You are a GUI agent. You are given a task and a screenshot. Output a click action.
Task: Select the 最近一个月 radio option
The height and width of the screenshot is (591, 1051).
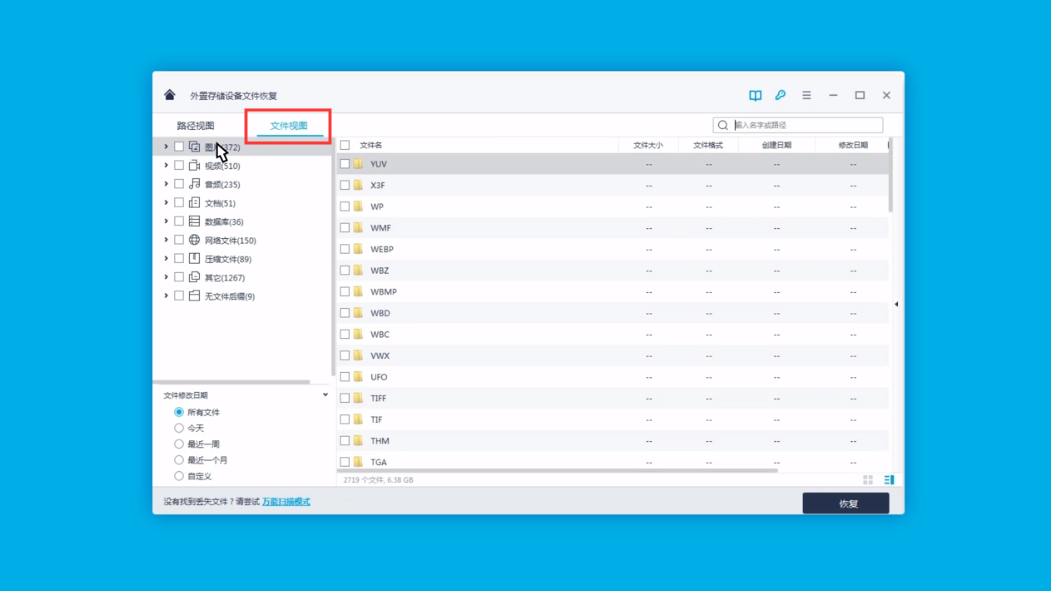point(179,460)
